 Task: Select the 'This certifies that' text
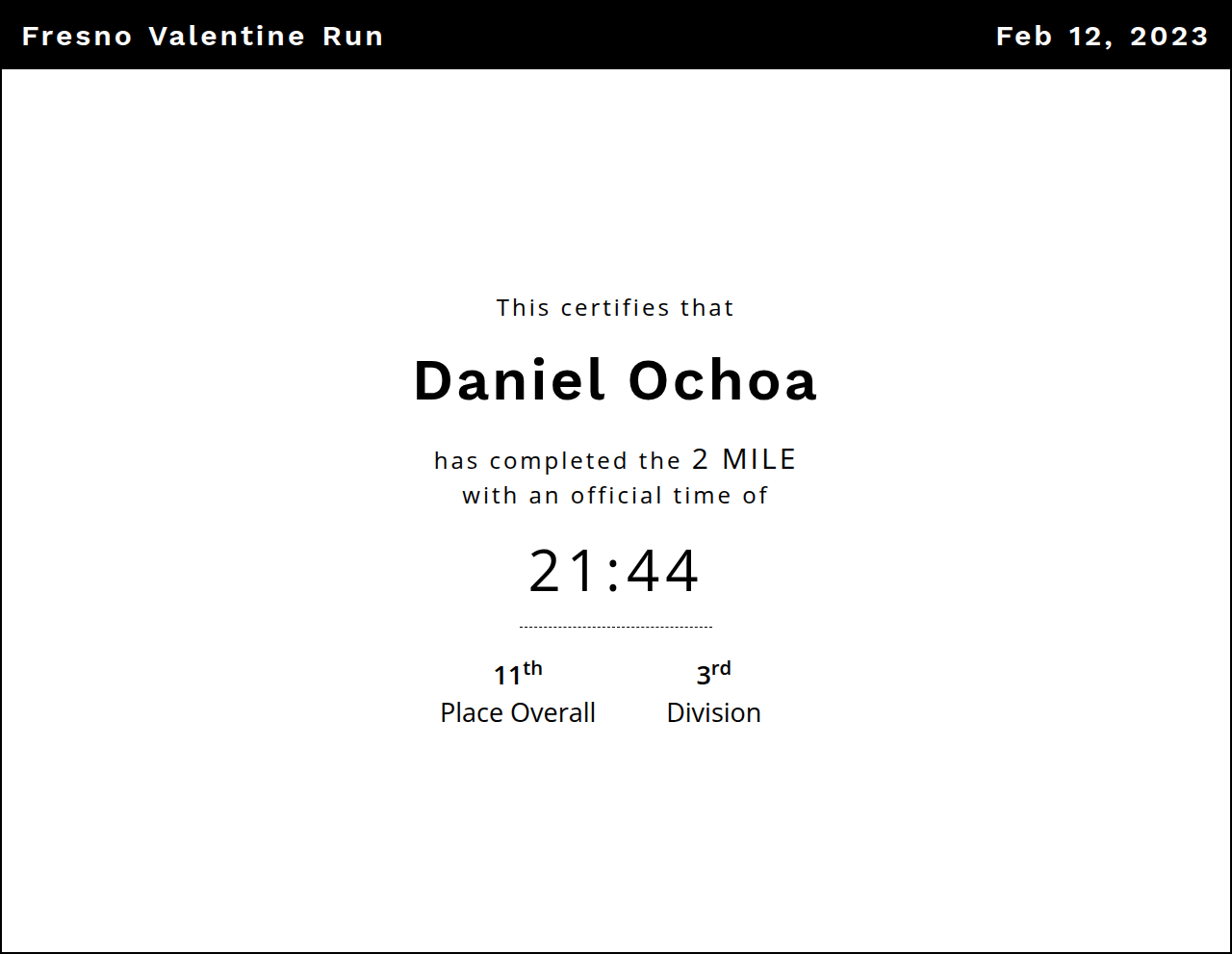click(x=615, y=308)
